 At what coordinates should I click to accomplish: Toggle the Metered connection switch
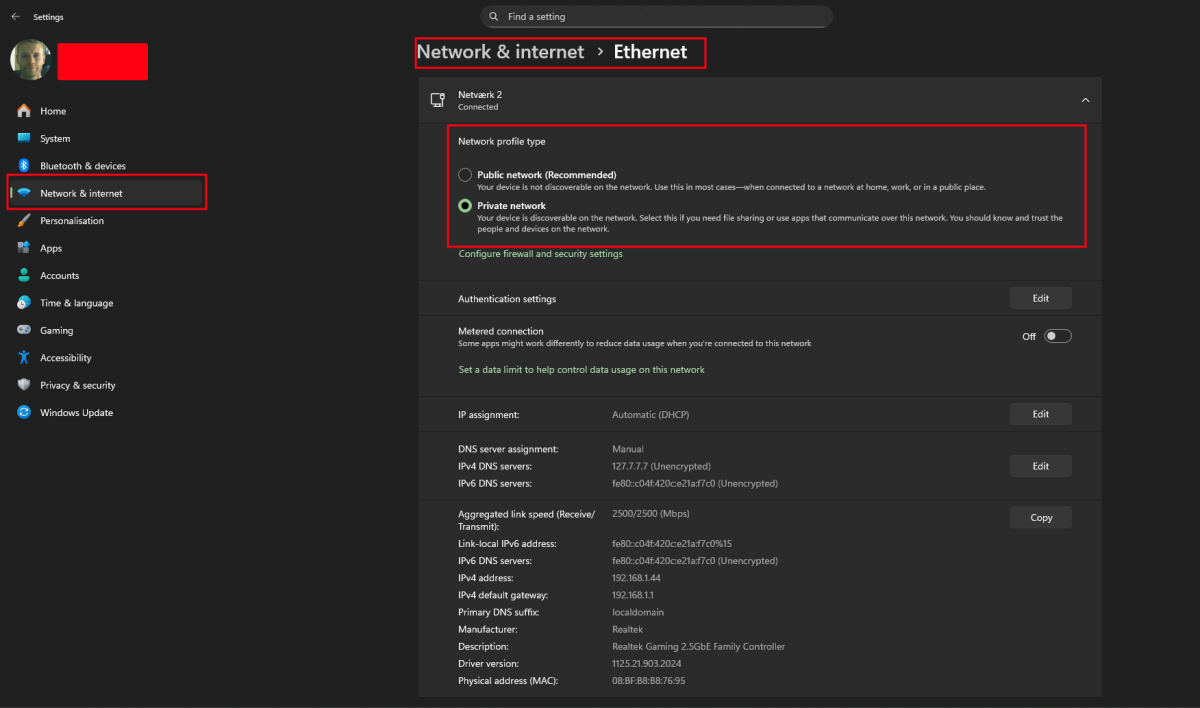(x=1057, y=336)
